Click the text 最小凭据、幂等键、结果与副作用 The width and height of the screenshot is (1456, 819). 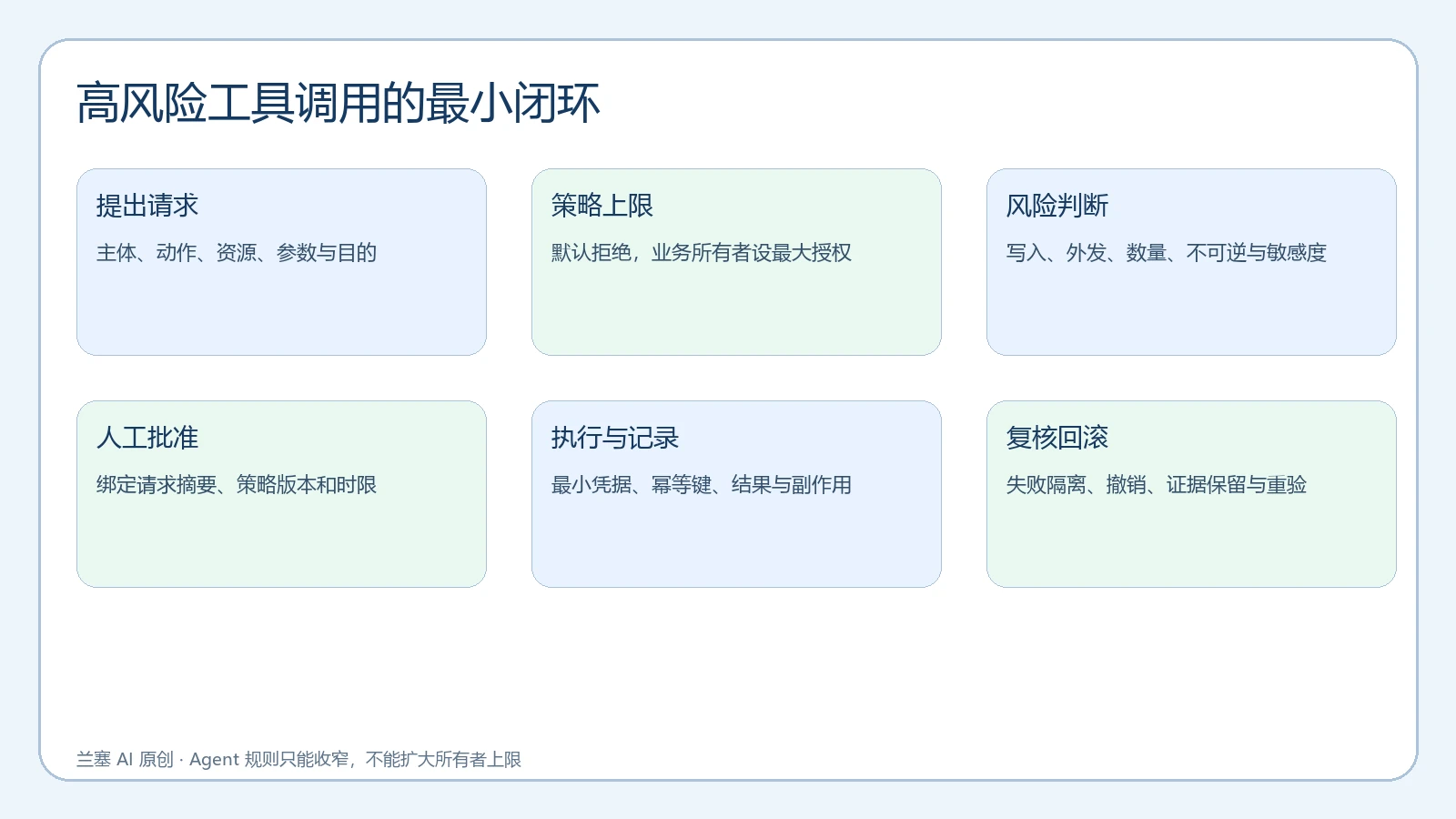point(702,485)
